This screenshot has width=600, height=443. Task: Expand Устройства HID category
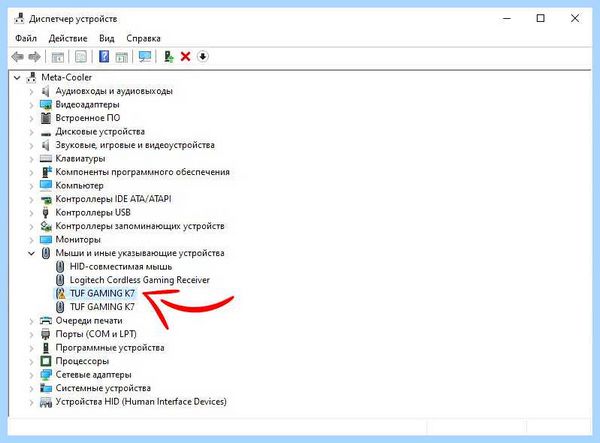[x=31, y=402]
